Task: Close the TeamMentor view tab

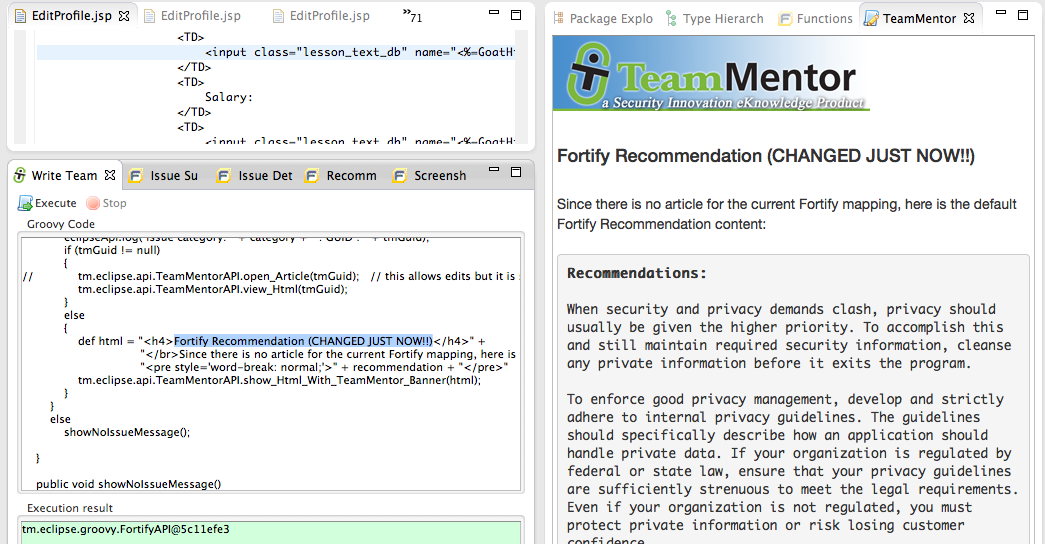Action: tap(969, 19)
